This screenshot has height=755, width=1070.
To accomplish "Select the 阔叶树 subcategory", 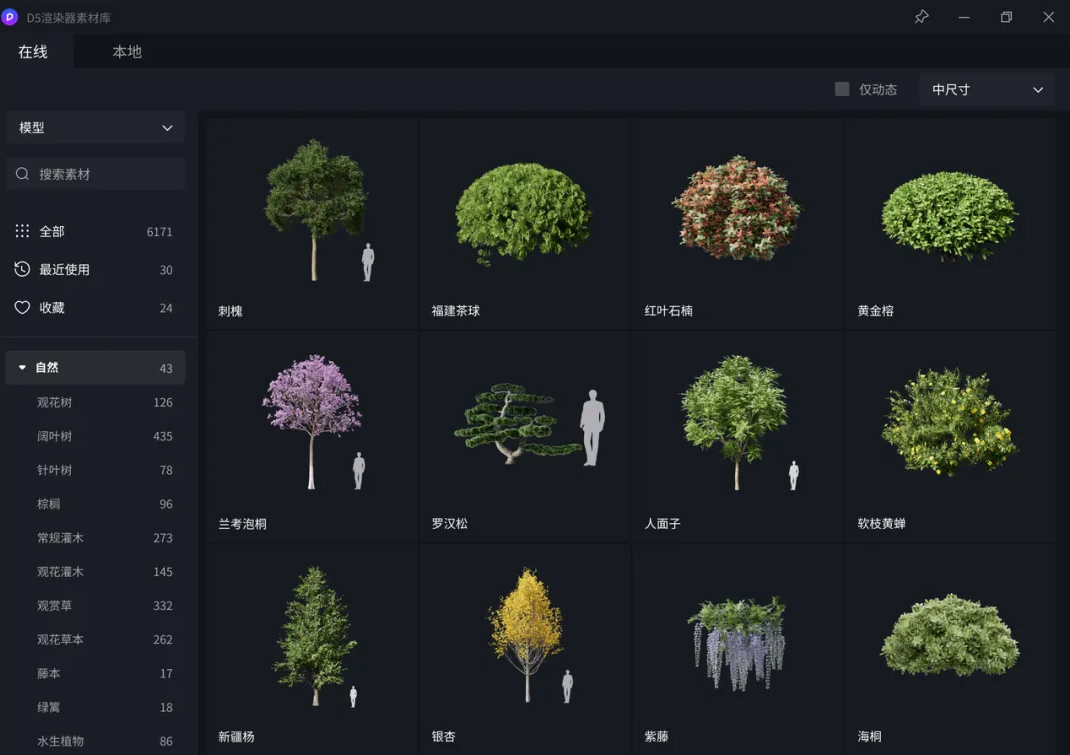I will point(55,436).
